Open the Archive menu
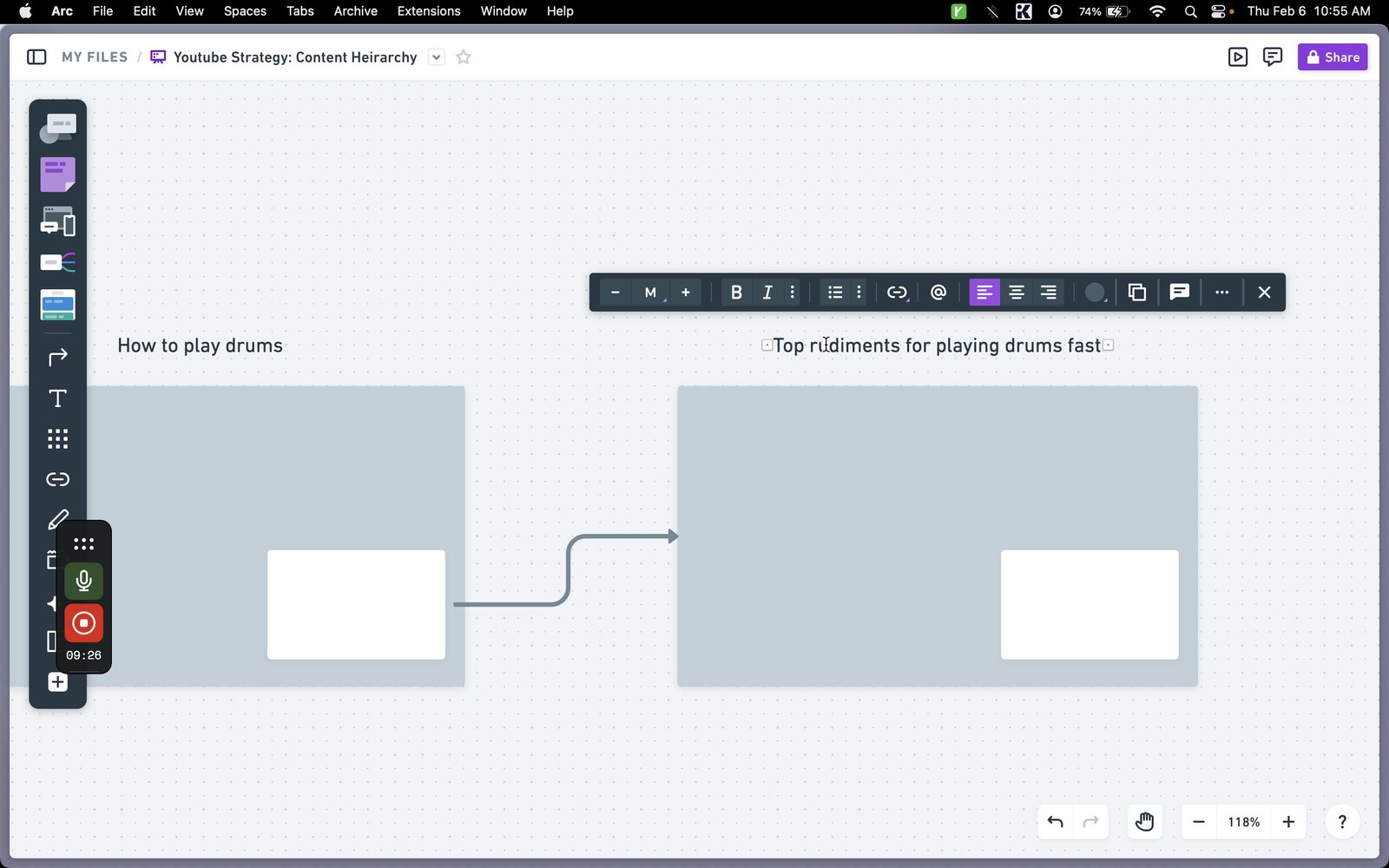 click(x=356, y=11)
